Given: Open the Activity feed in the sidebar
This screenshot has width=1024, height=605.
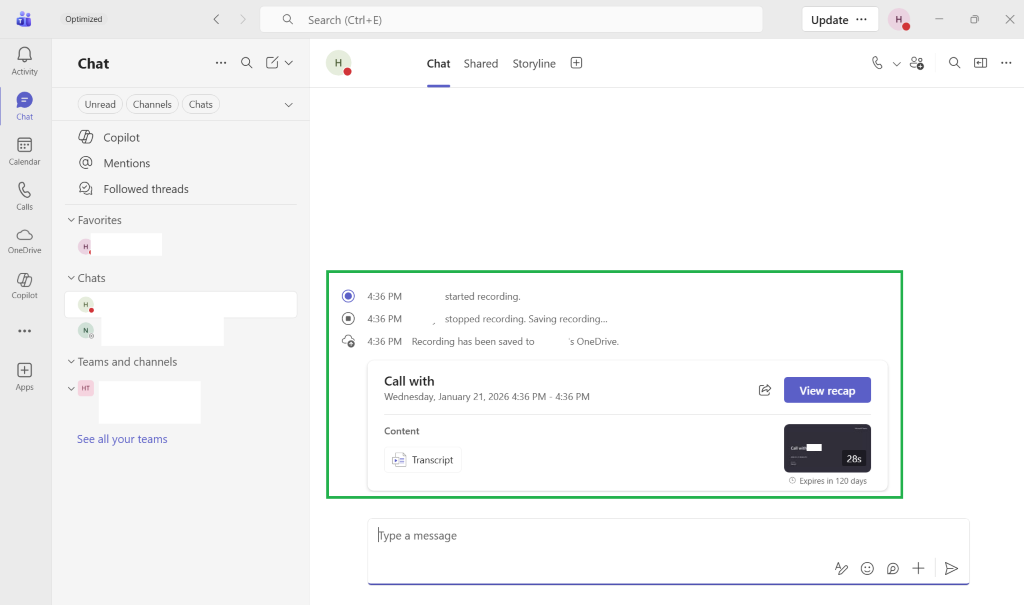Looking at the screenshot, I should point(24,61).
